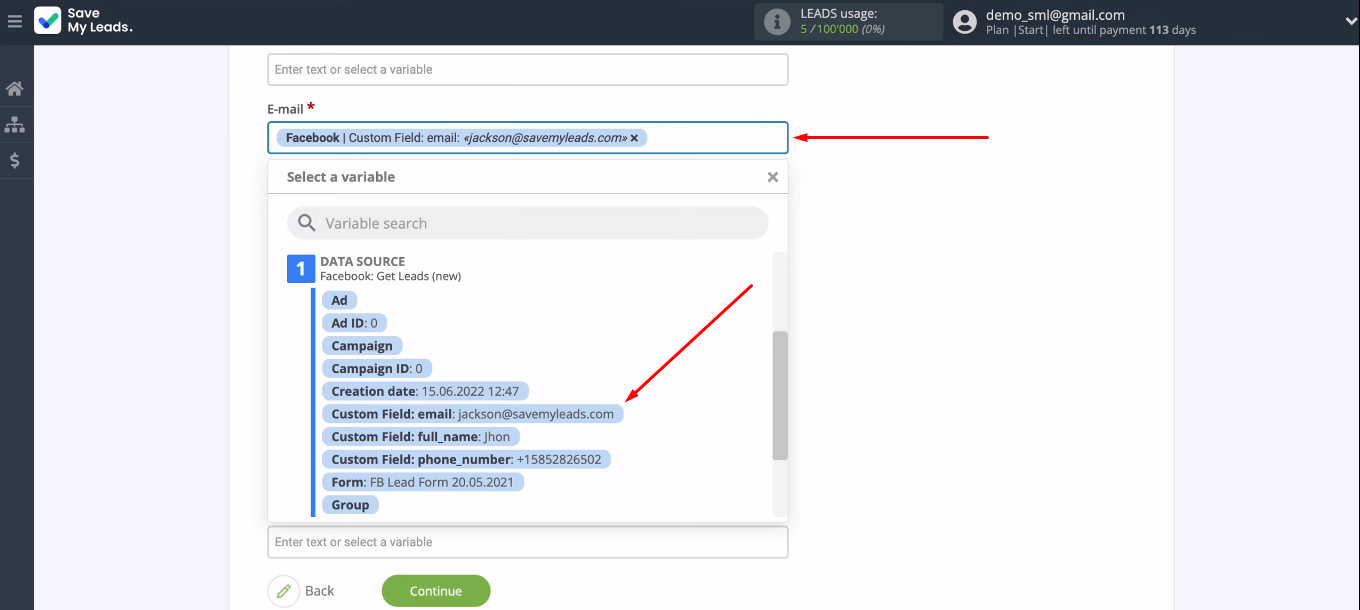The width and height of the screenshot is (1360, 610).
Task: Select the Custom Field: email variable
Action: (472, 414)
